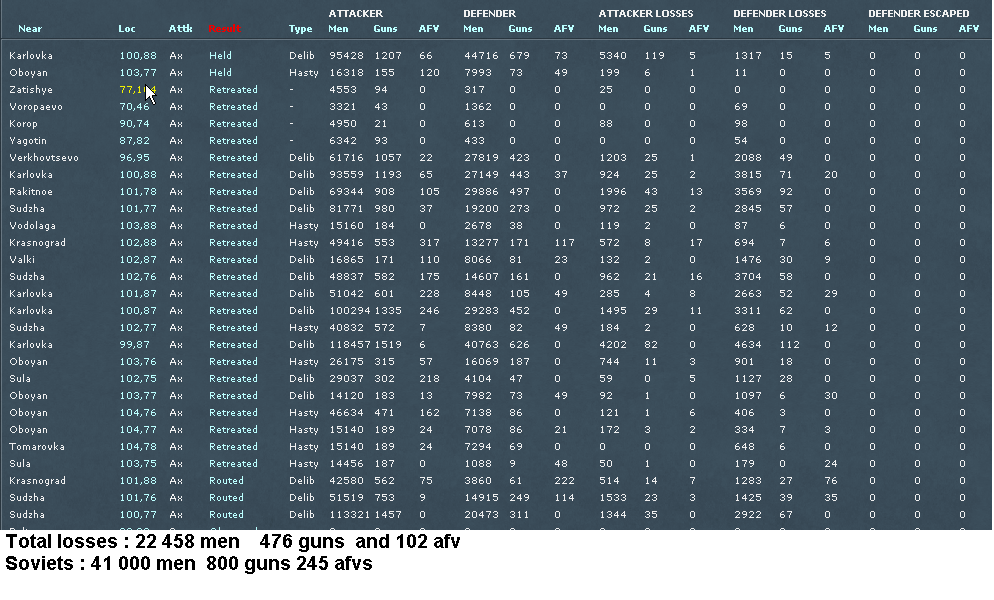Jump to location 90,74 near Korop

click(x=134, y=124)
